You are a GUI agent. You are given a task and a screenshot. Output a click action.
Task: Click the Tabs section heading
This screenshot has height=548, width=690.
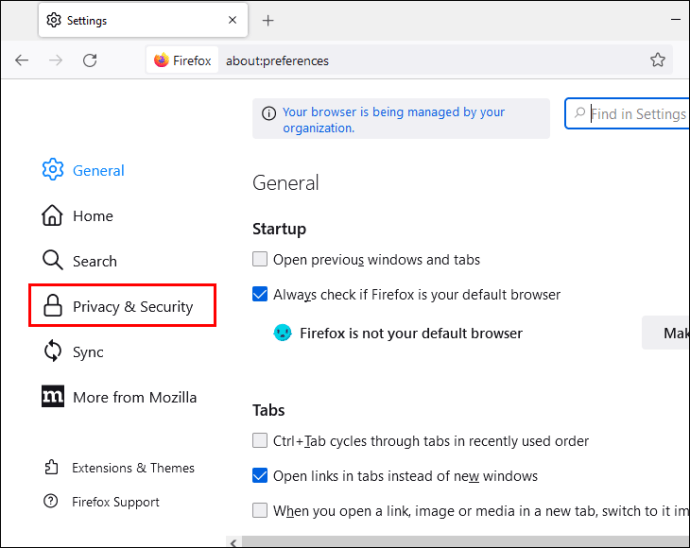point(268,410)
